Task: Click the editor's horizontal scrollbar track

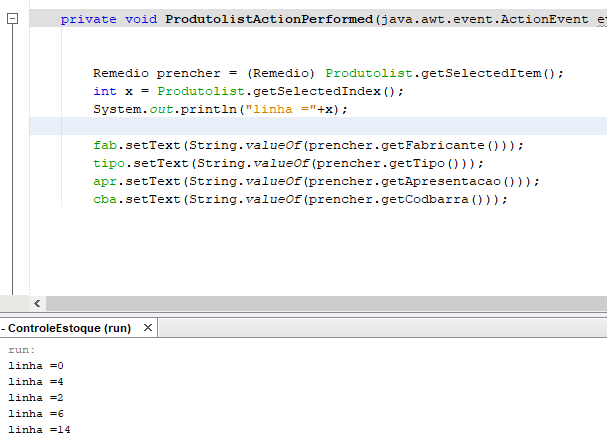Action: (326, 304)
